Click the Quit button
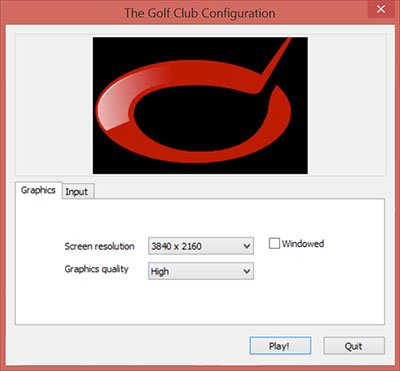The image size is (400, 371). click(x=354, y=346)
